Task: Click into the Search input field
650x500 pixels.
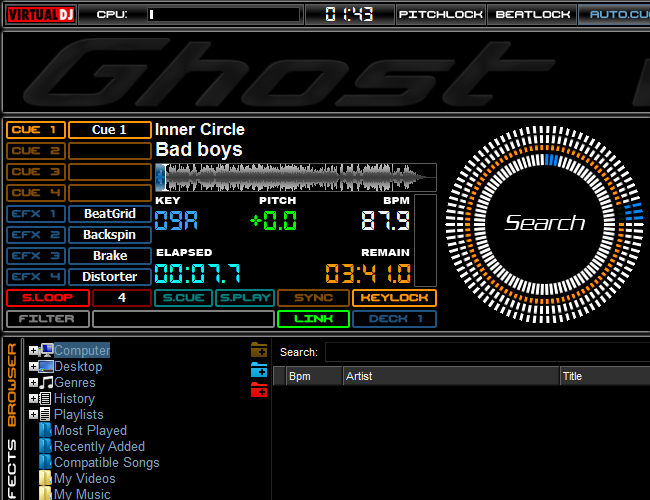Action: pyautogui.click(x=488, y=352)
